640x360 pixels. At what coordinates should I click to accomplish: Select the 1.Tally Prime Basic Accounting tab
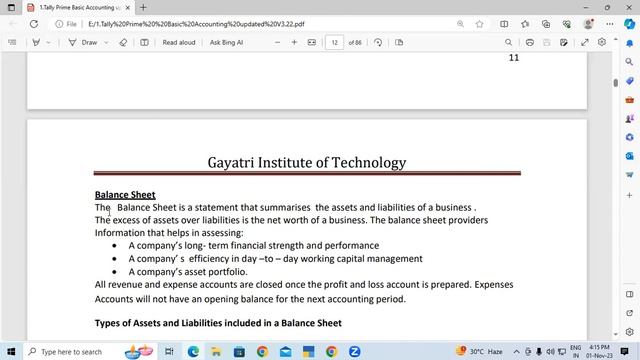tap(78, 7)
